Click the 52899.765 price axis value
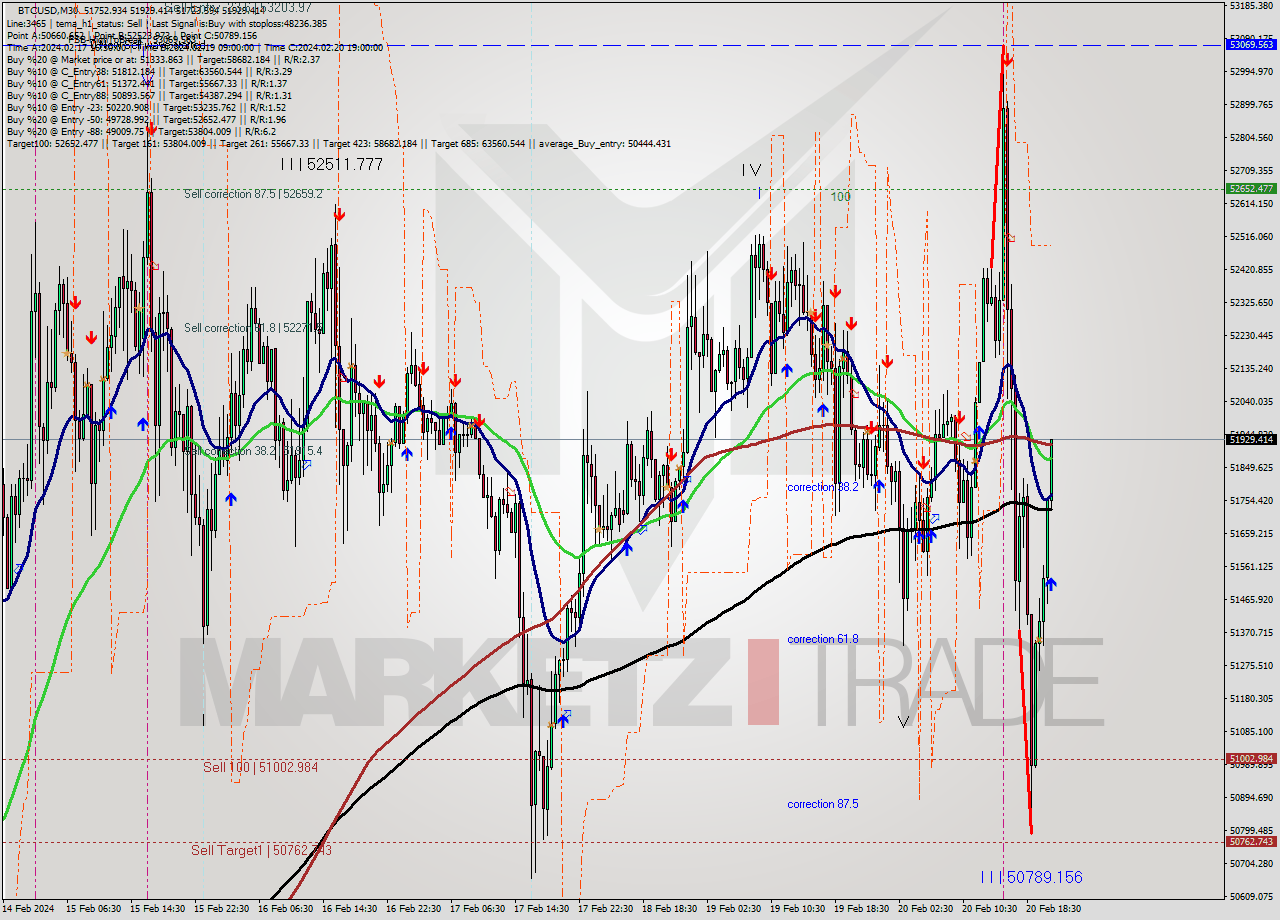Screen dimensions: 1280x920 [1251, 105]
